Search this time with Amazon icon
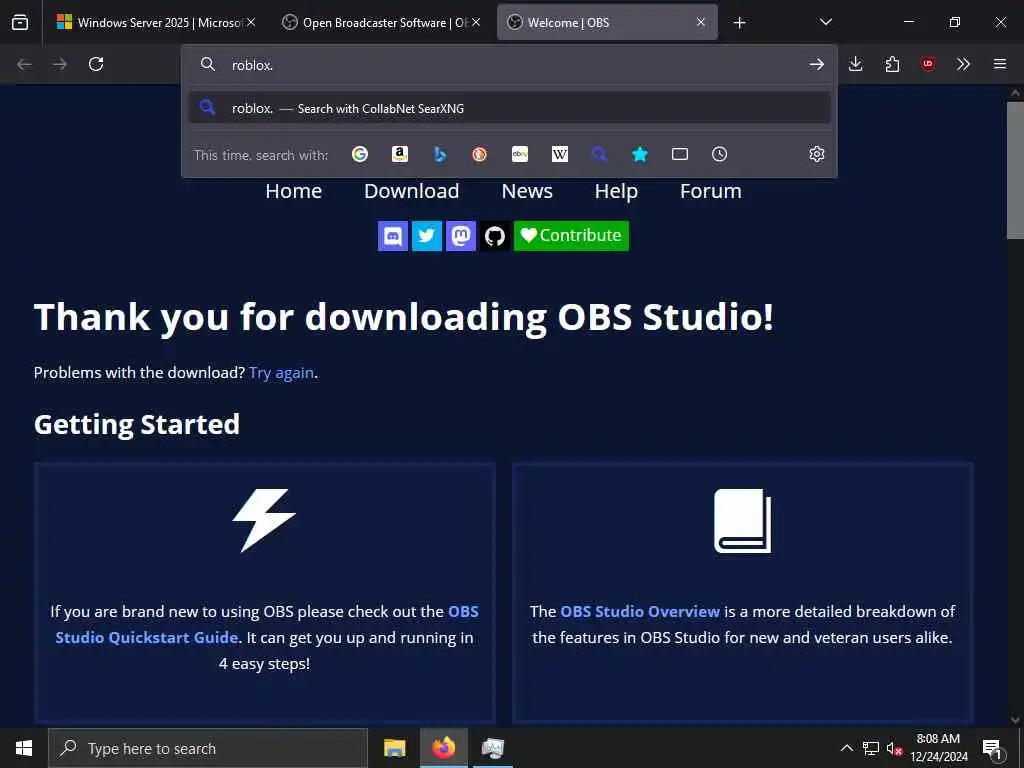 400,154
